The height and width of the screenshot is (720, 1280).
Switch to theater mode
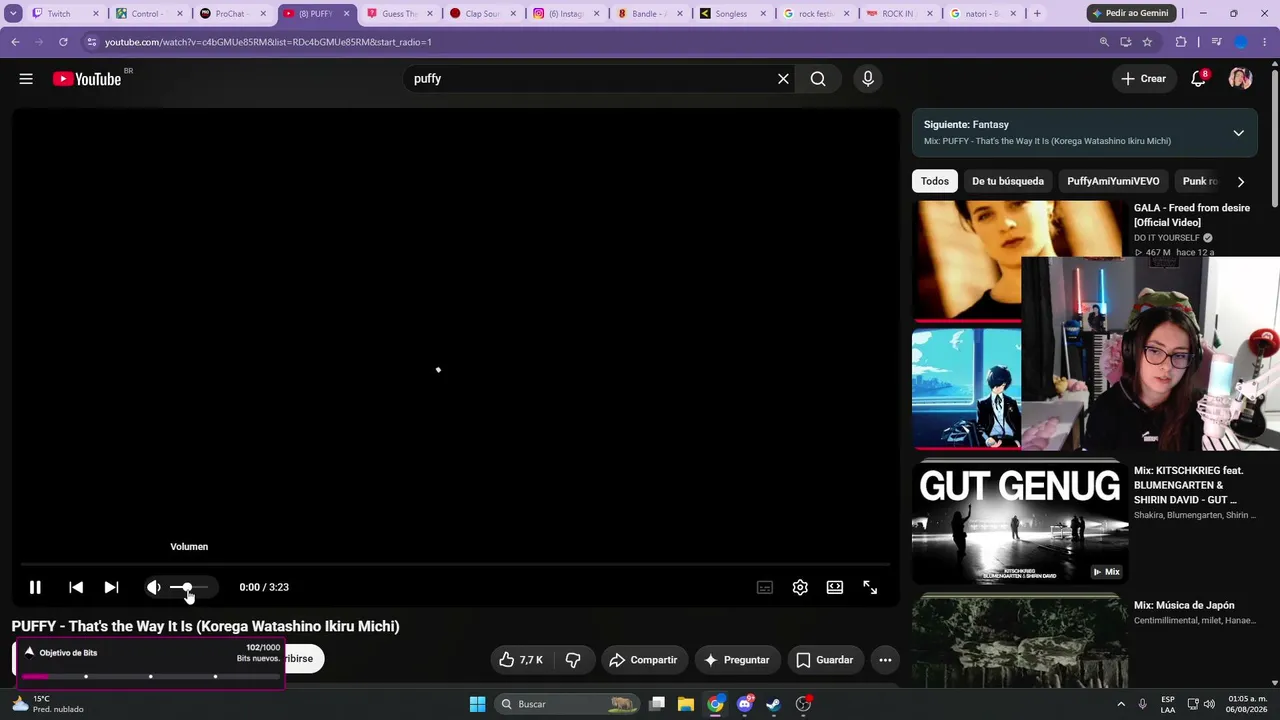[x=835, y=587]
